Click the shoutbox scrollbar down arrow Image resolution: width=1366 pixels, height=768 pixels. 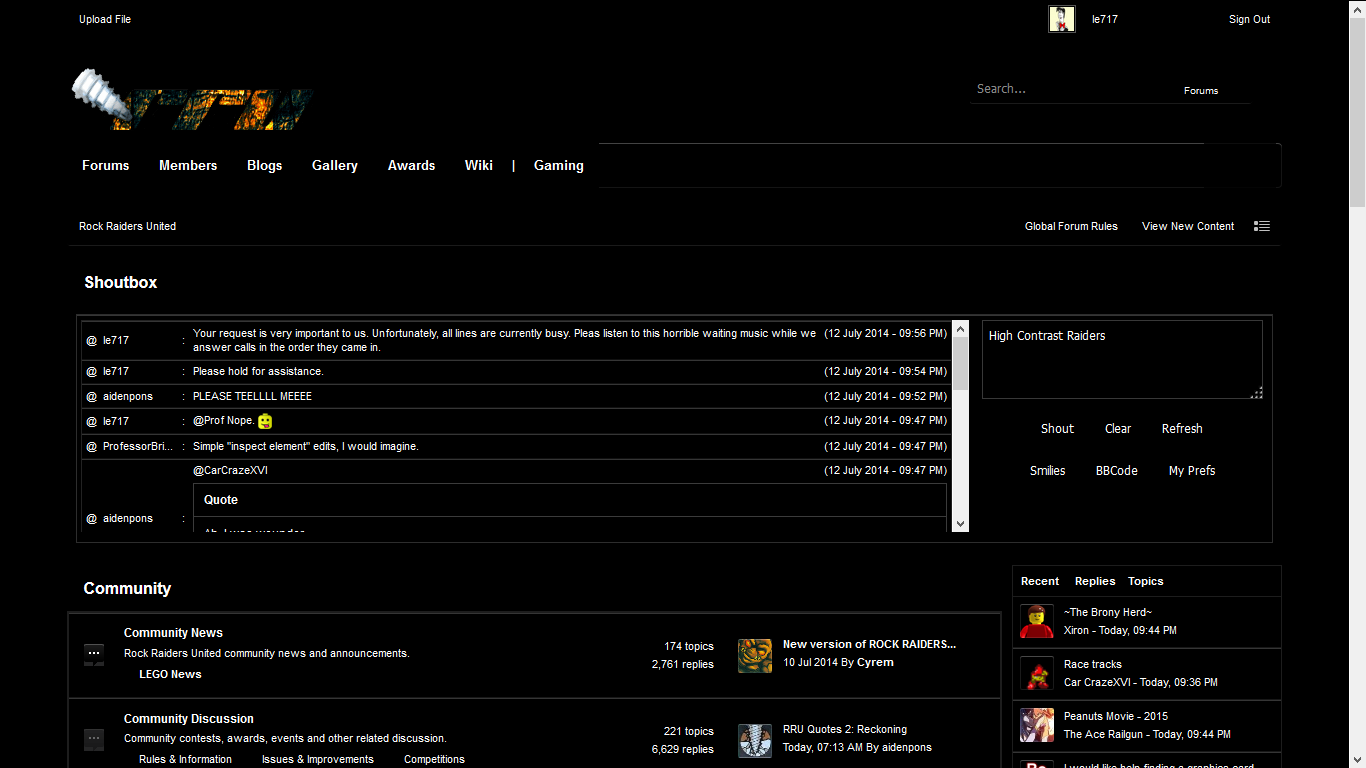pos(961,523)
